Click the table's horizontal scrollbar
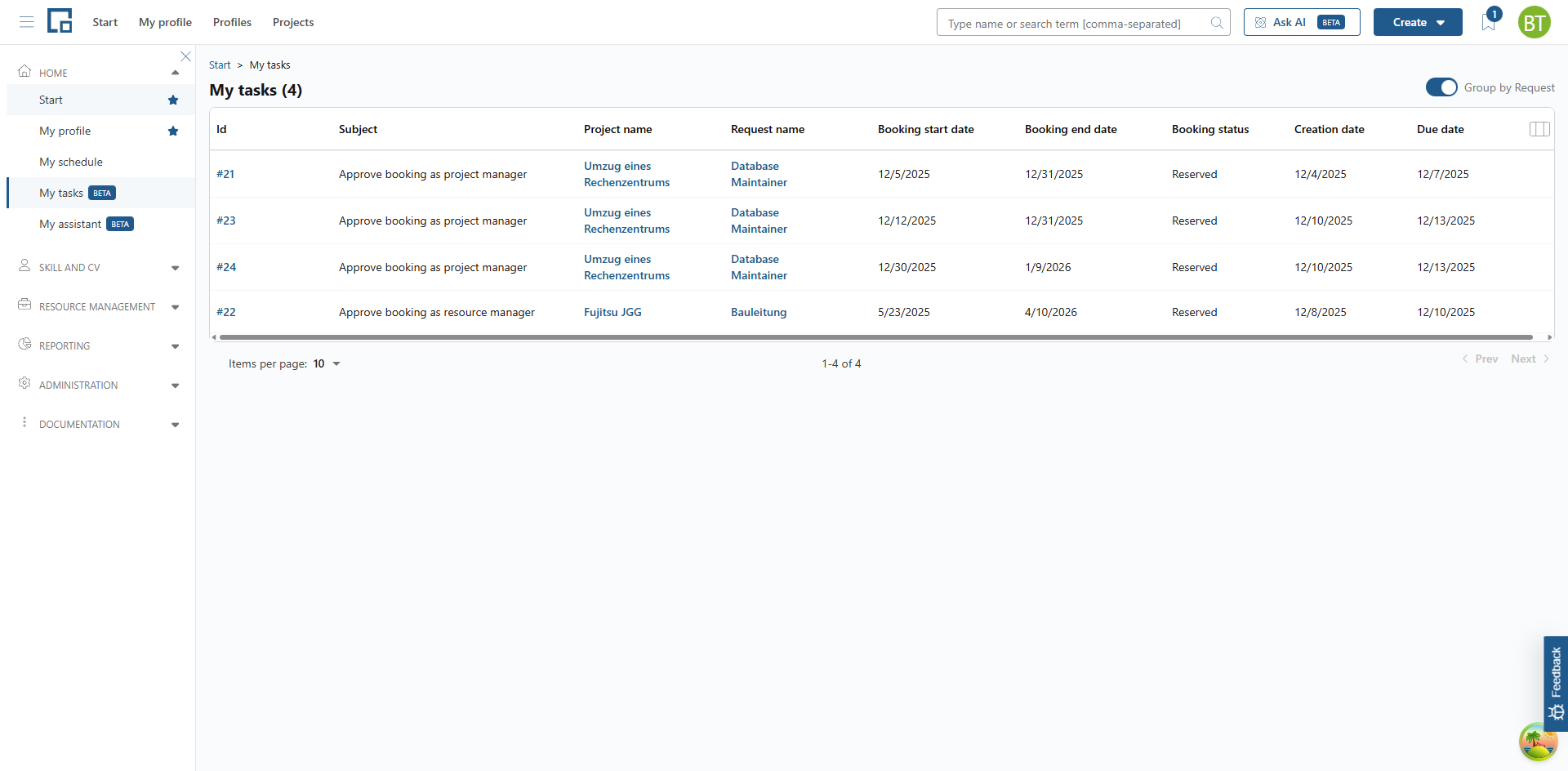The width and height of the screenshot is (1568, 771). click(x=875, y=336)
